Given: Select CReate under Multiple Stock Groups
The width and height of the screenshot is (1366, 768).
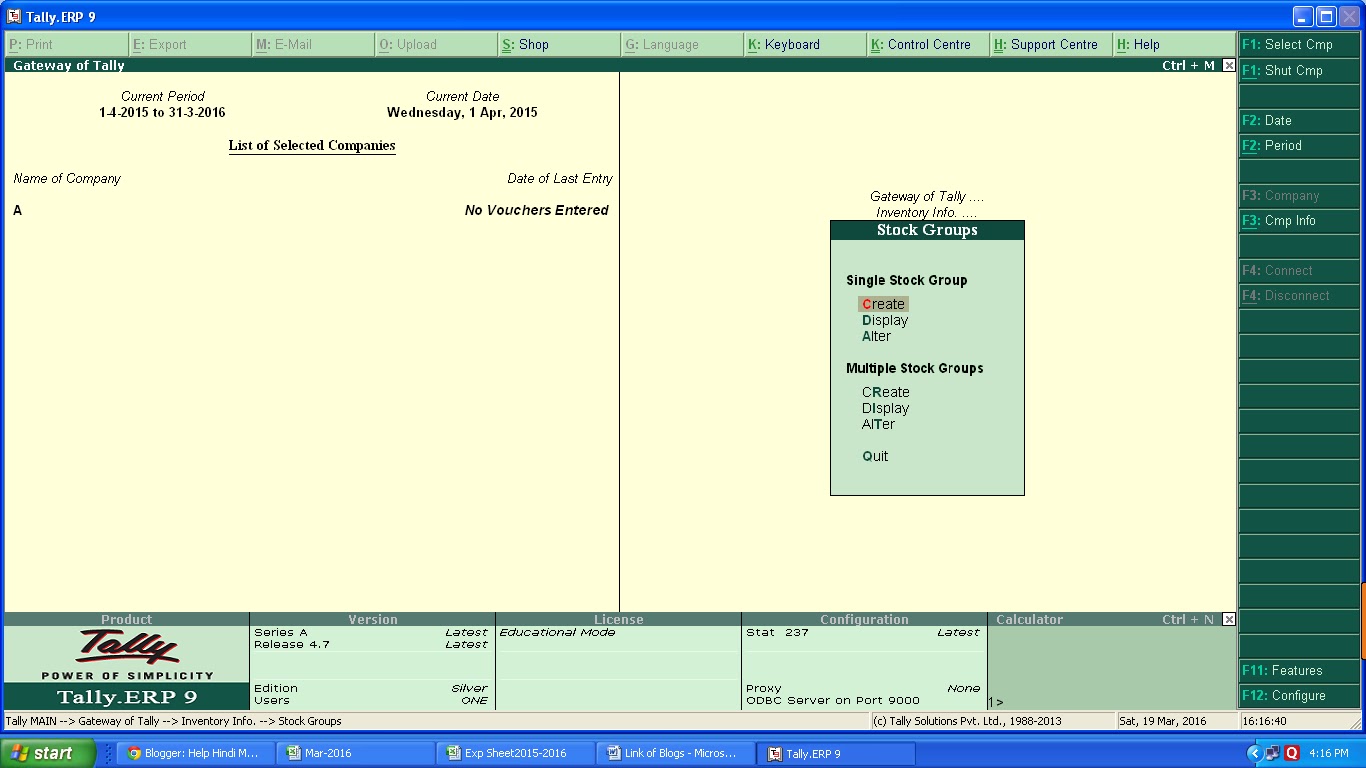Looking at the screenshot, I should pyautogui.click(x=886, y=392).
